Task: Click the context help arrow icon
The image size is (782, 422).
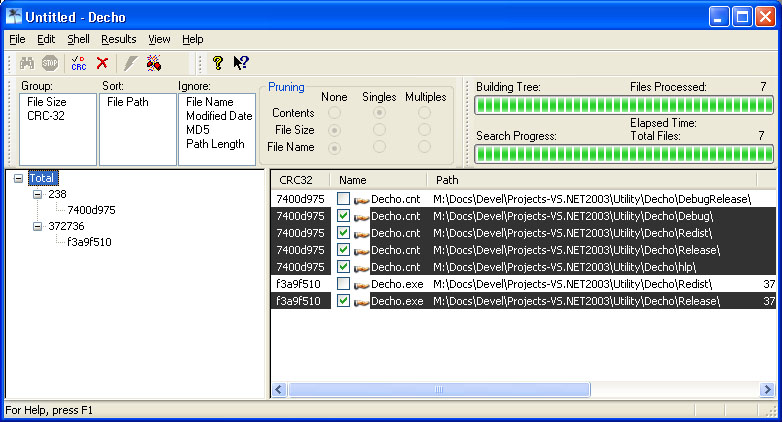Action: click(241, 63)
